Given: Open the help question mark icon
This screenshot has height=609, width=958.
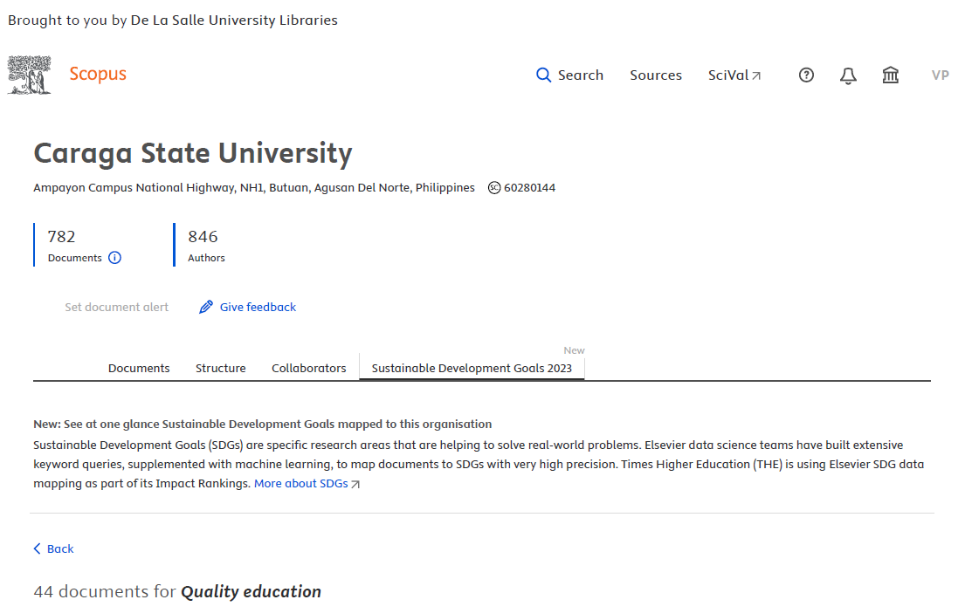Looking at the screenshot, I should tap(806, 75).
